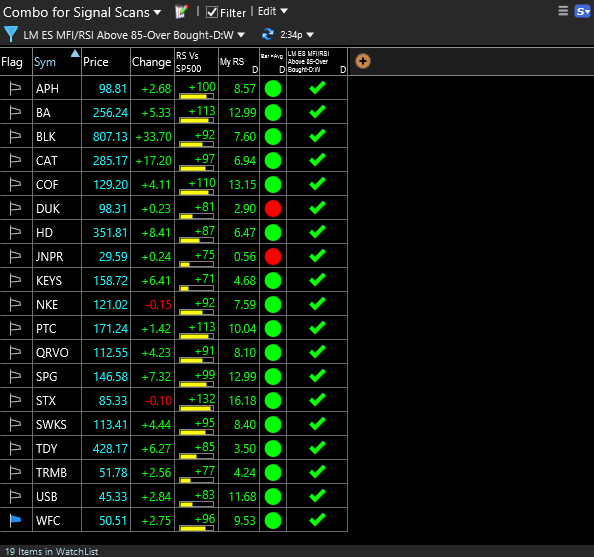
Task: Toggle the flag for SWKS
Action: click(x=15, y=424)
